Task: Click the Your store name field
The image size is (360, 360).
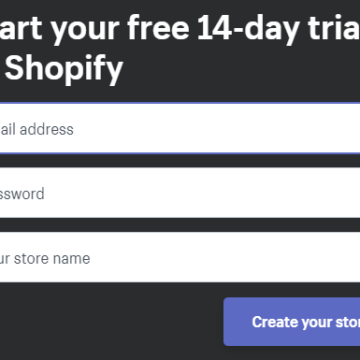Action: click(x=180, y=257)
